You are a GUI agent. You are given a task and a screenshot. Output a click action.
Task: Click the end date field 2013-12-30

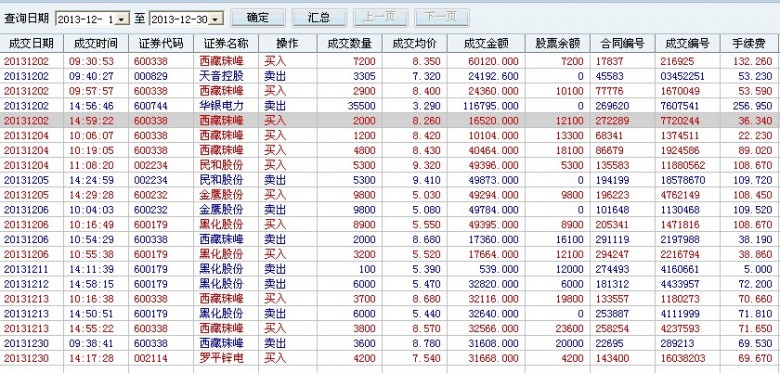[x=179, y=19]
